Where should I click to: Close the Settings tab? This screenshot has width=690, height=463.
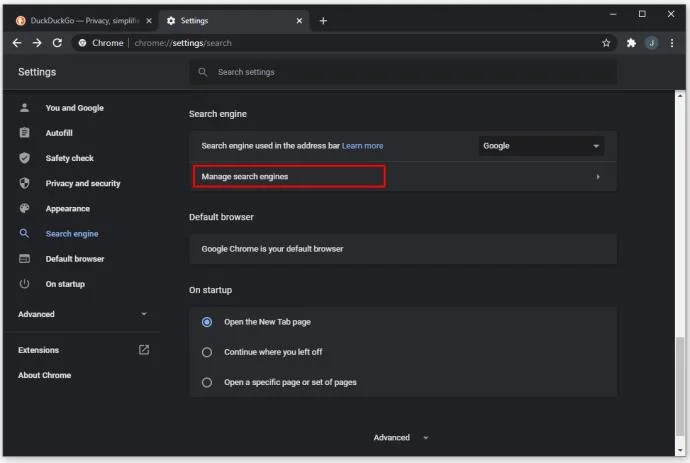point(299,21)
